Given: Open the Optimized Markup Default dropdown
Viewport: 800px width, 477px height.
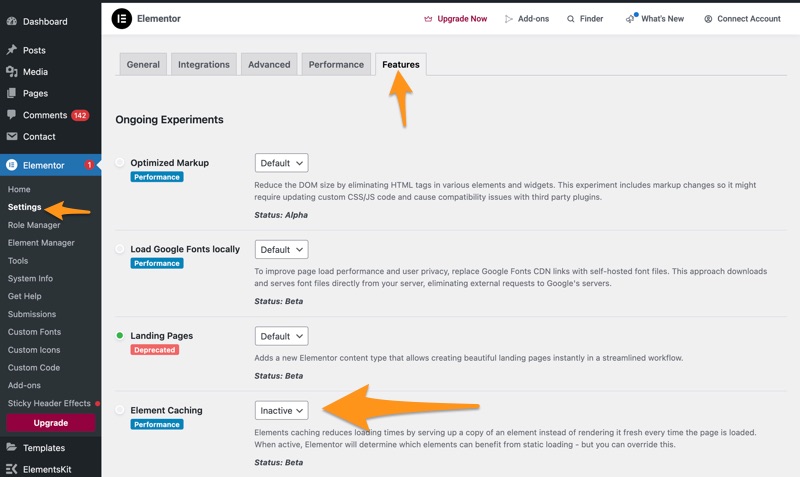Looking at the screenshot, I should coord(282,163).
